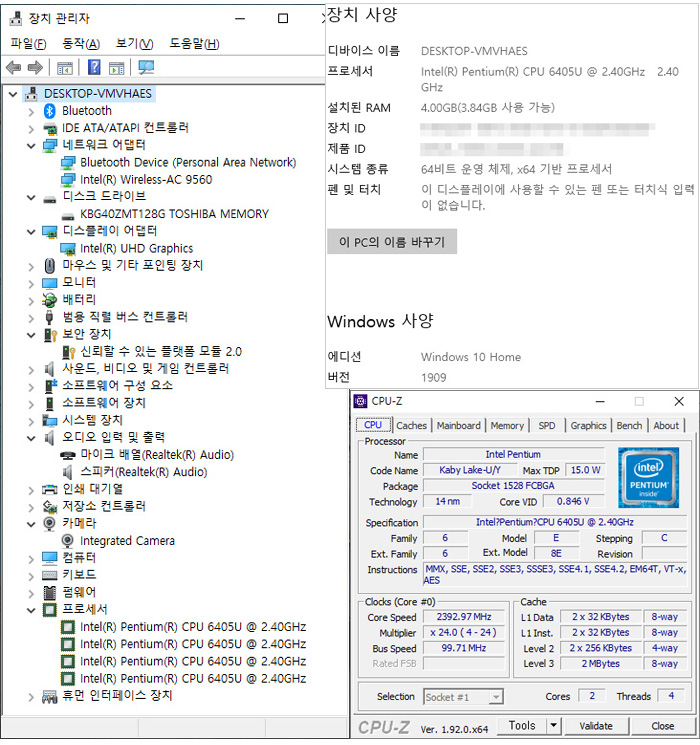Expand the 휴먼 인터페이스 장치 node
This screenshot has width=700, height=745.
[x=31, y=697]
